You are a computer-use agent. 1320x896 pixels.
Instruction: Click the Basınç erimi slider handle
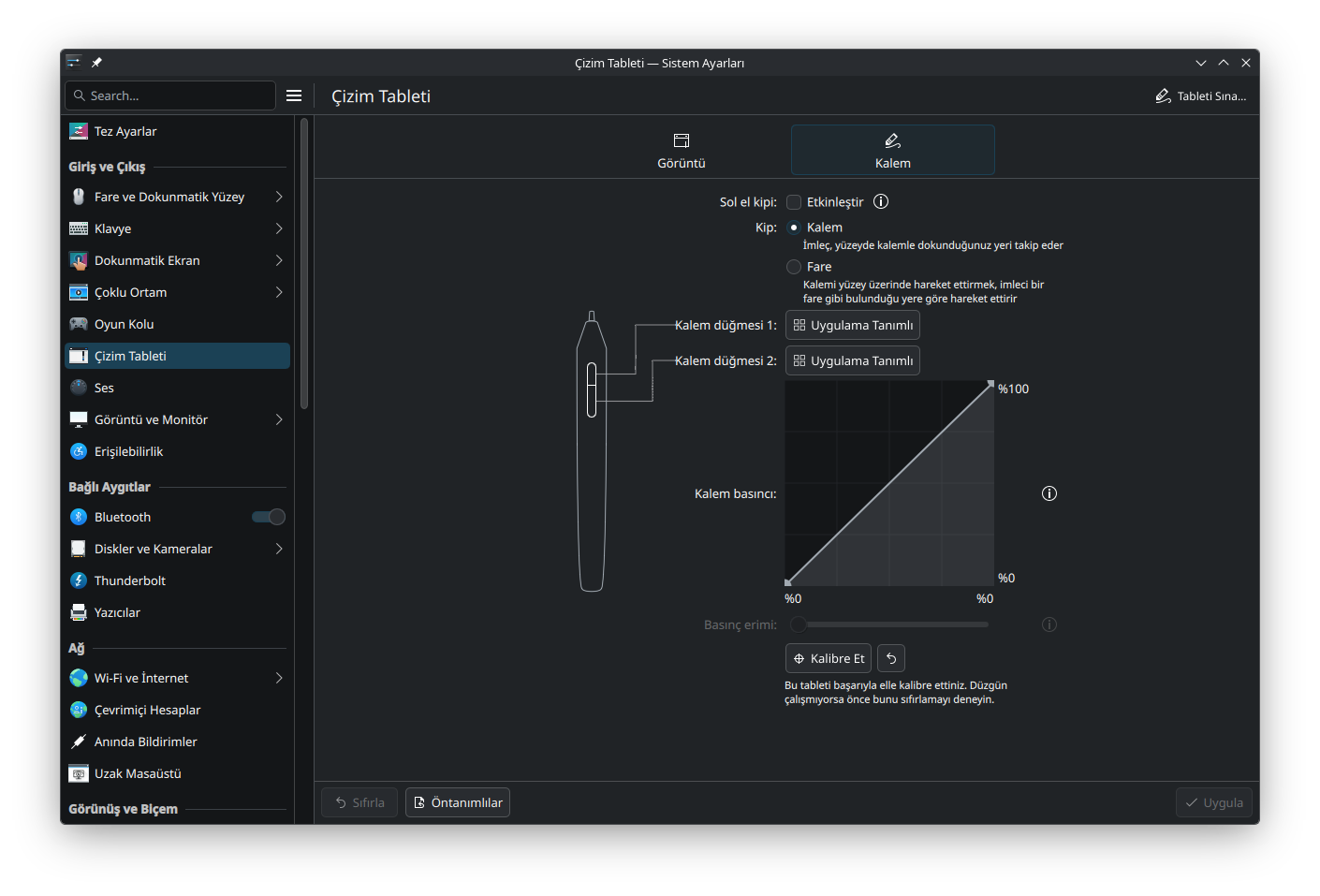[798, 624]
